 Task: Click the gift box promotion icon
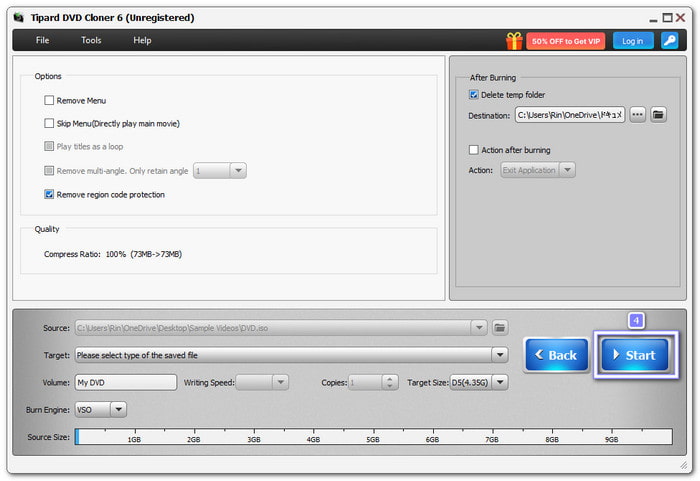[514, 41]
